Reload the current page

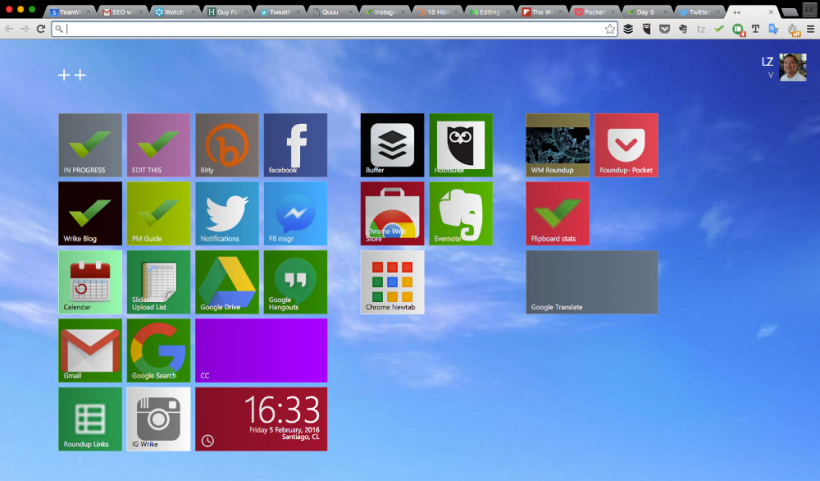click(x=41, y=29)
